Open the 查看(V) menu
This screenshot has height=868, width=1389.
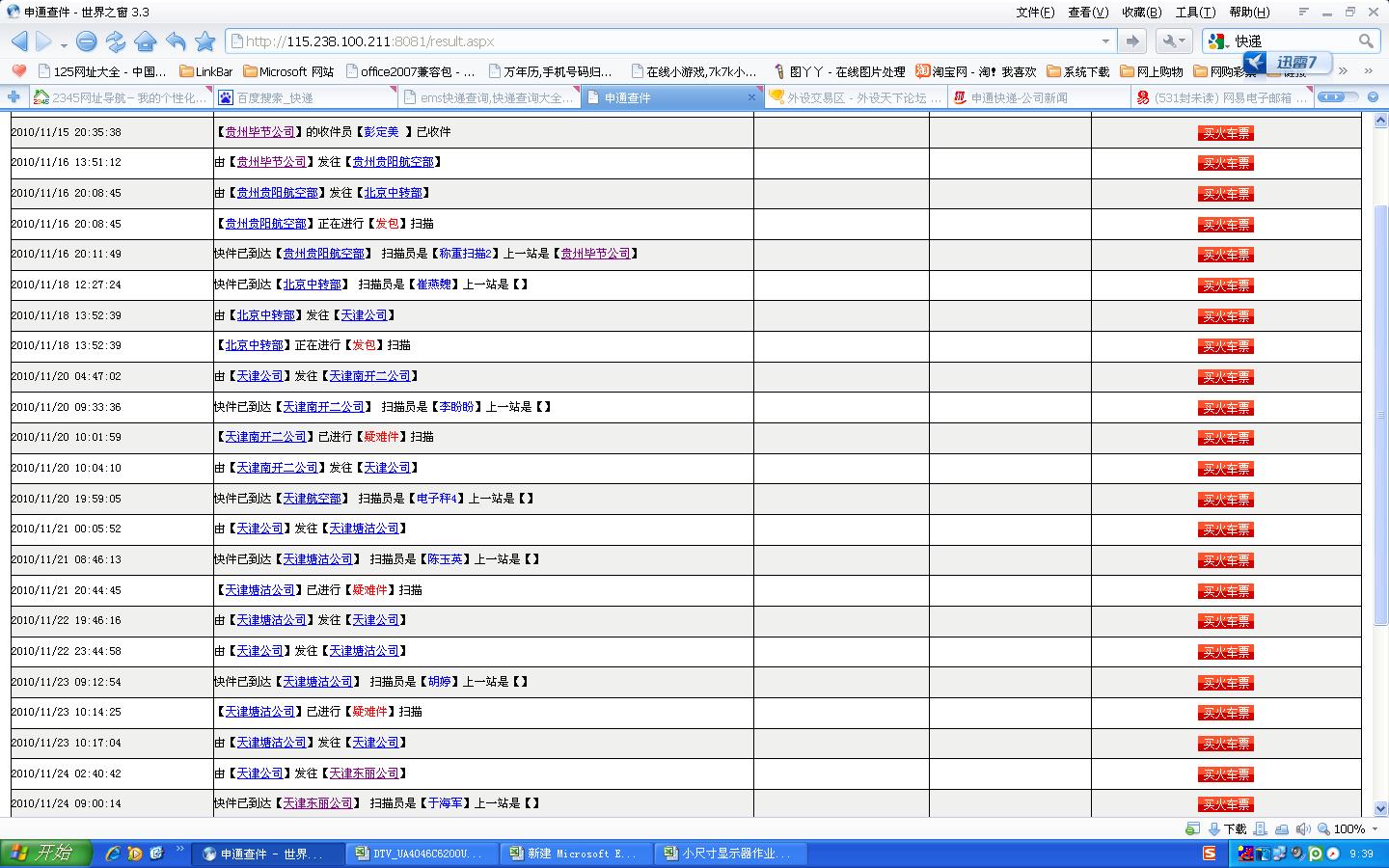click(1088, 13)
